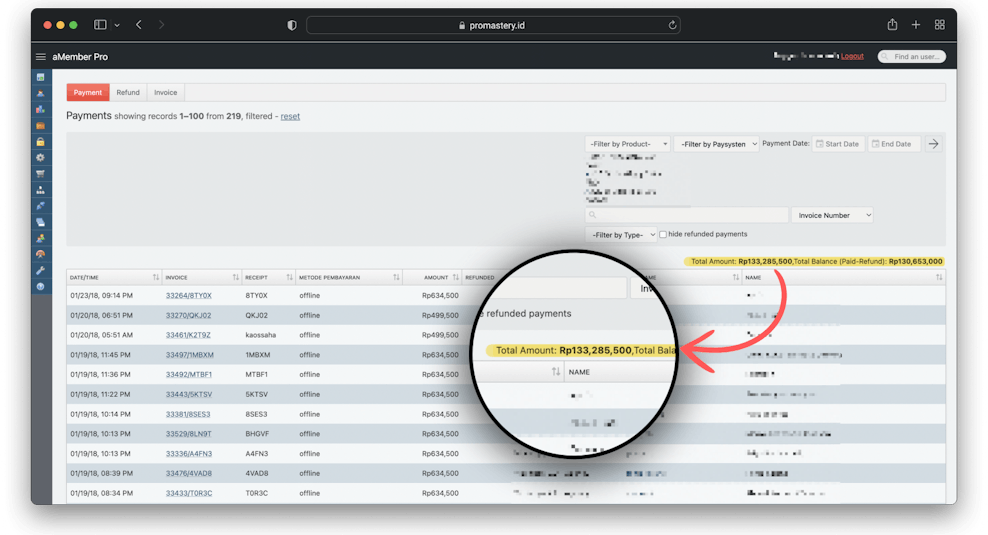Open the shopping cart sidebar icon
This screenshot has width=988, height=535.
click(x=40, y=174)
